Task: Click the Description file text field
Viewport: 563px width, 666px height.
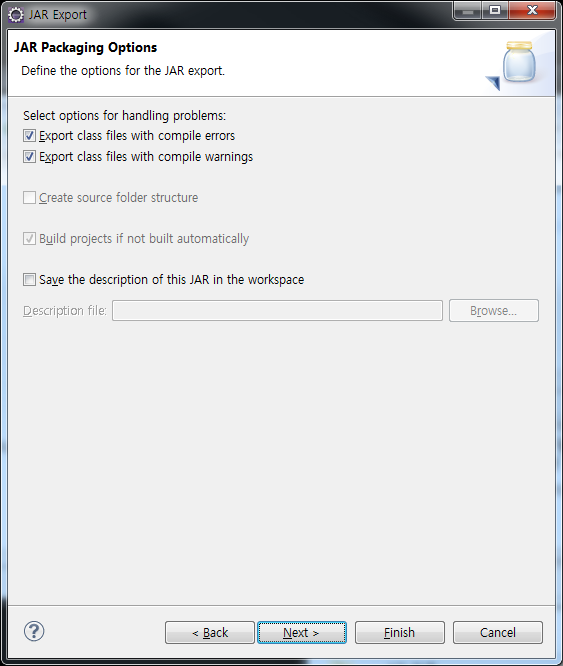Action: [277, 310]
